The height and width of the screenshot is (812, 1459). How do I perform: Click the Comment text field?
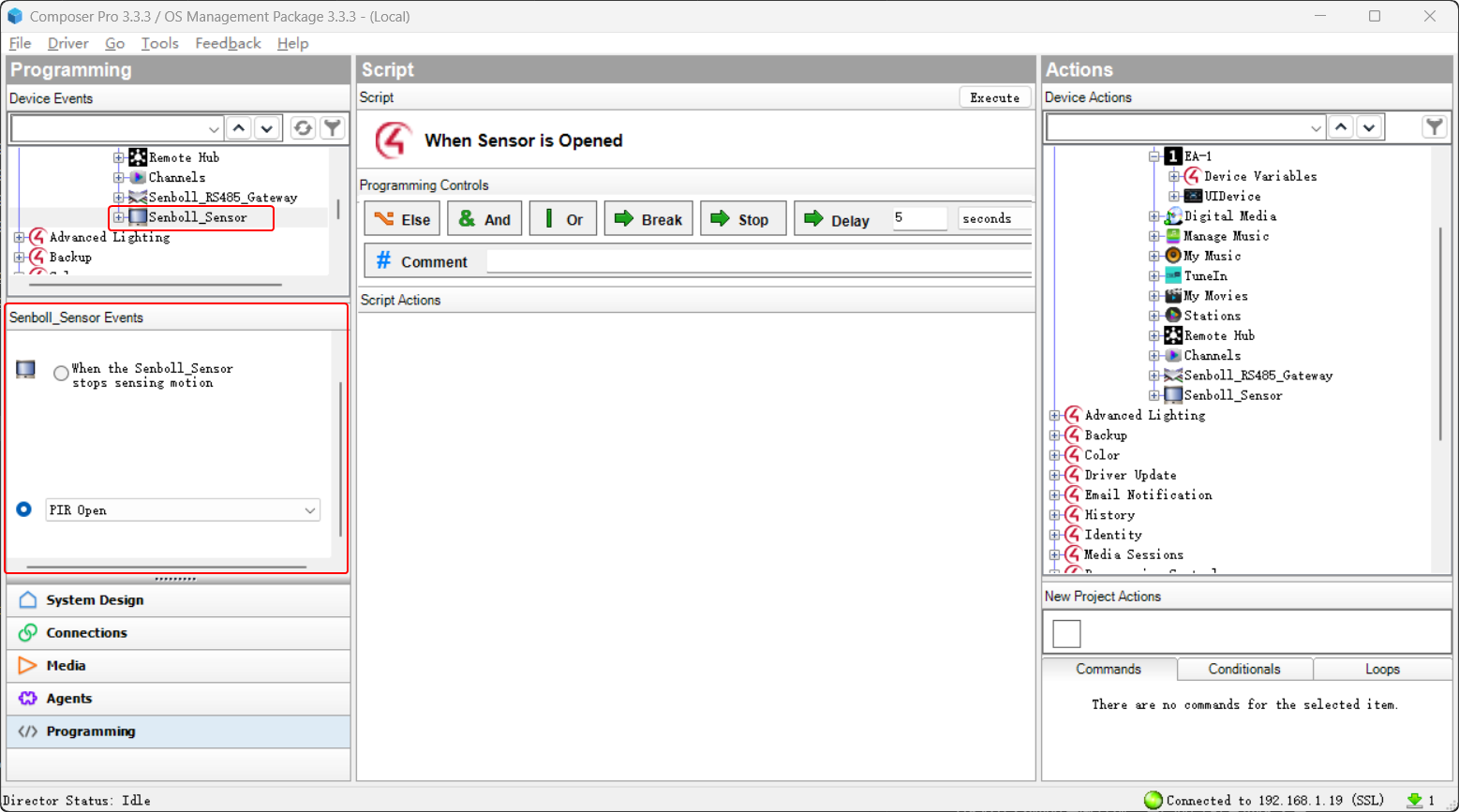click(759, 261)
